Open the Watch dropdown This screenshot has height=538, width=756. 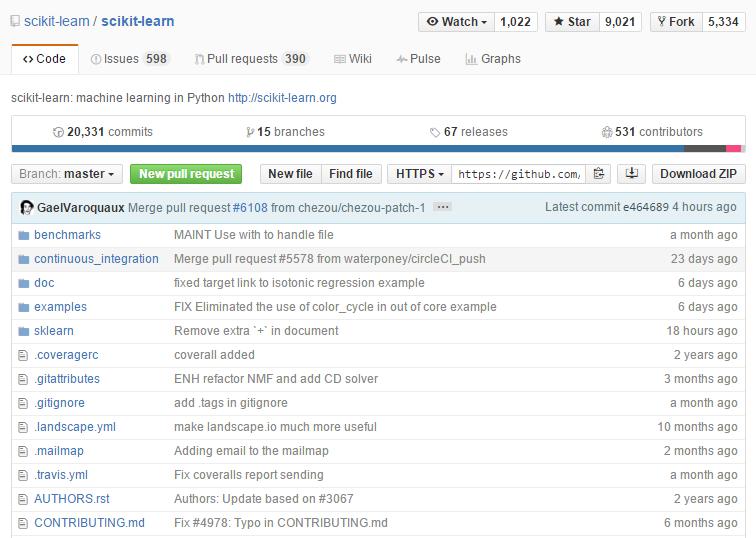(x=456, y=22)
